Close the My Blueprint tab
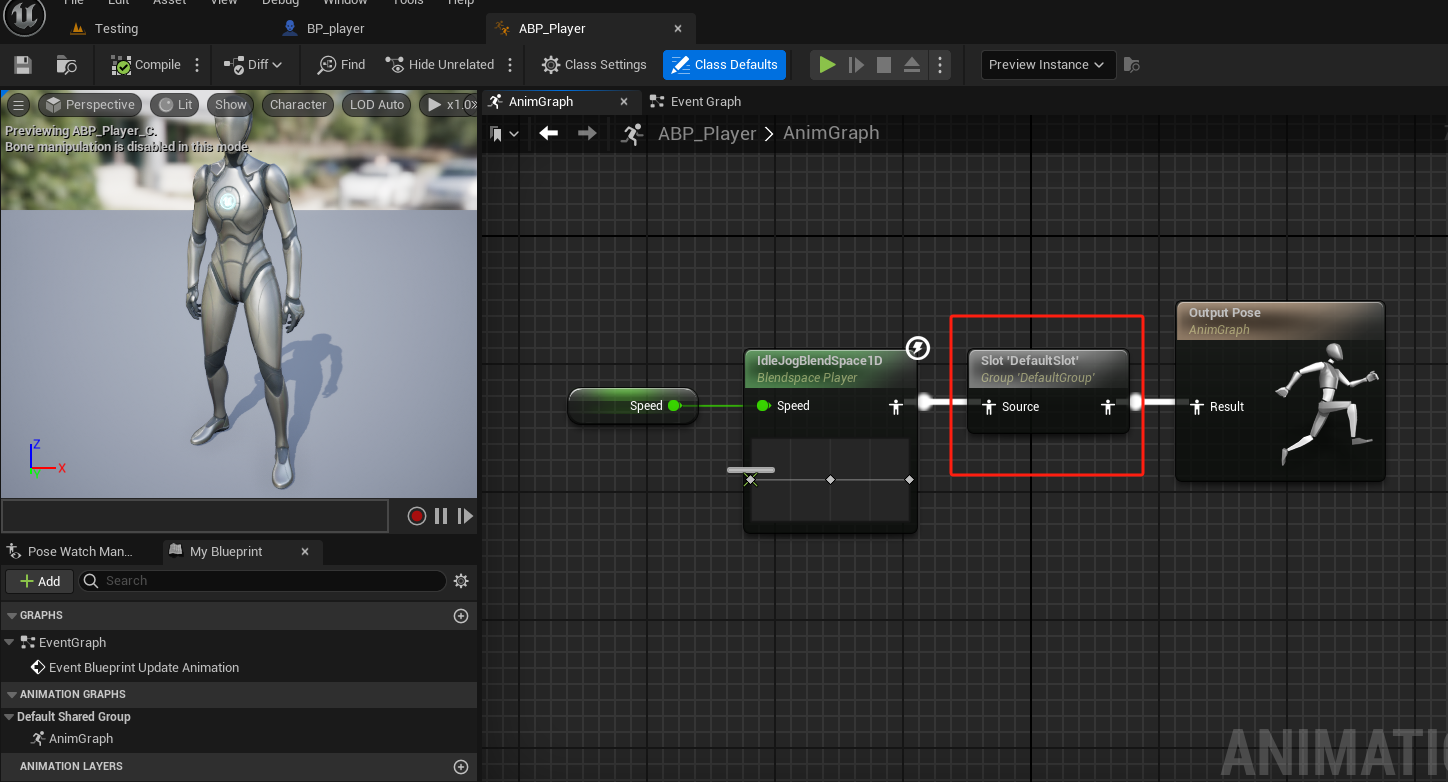 coord(305,551)
